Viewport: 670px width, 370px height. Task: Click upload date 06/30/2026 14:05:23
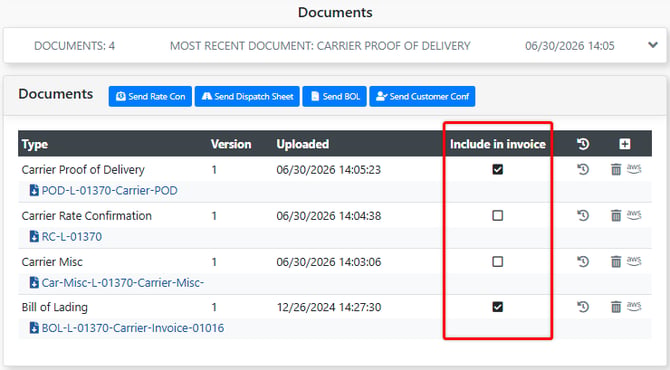[x=328, y=170]
